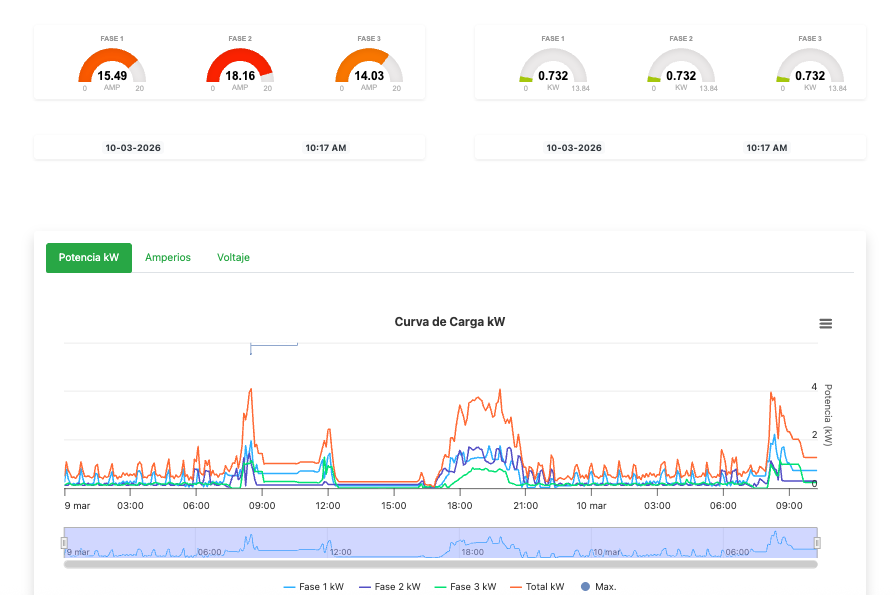Click the Fase 1 KW gauge
The width and height of the screenshot is (895, 595).
click(x=553, y=69)
